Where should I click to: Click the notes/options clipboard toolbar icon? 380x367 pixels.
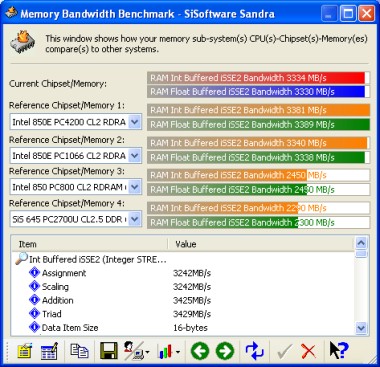pyautogui.click(x=24, y=351)
